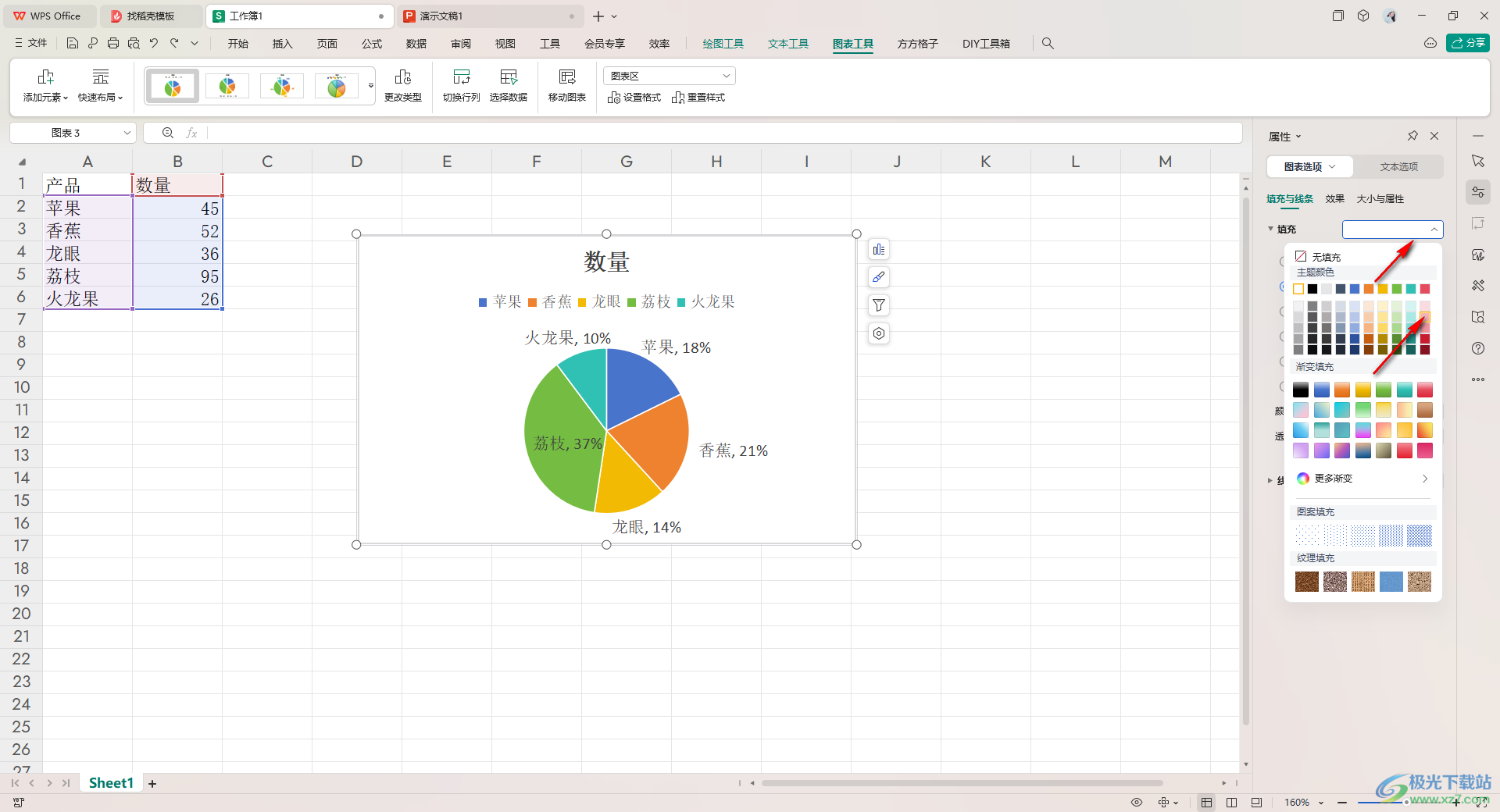Open the 添加元素 add element dropdown
Viewport: 1500px width, 812px height.
(45, 86)
